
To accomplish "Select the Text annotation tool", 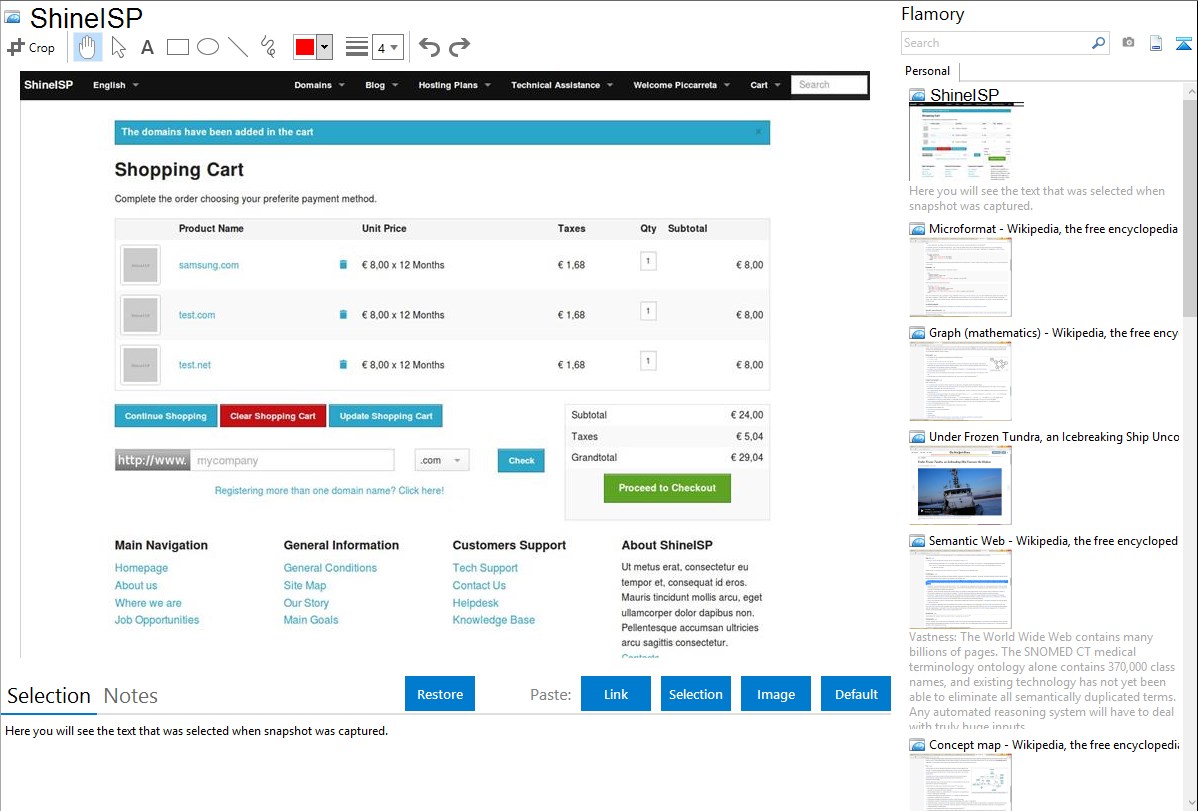I will (147, 47).
